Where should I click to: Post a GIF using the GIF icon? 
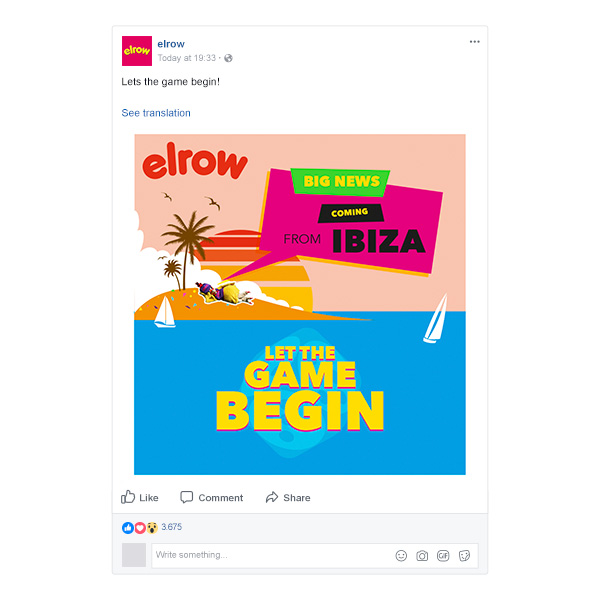click(443, 556)
